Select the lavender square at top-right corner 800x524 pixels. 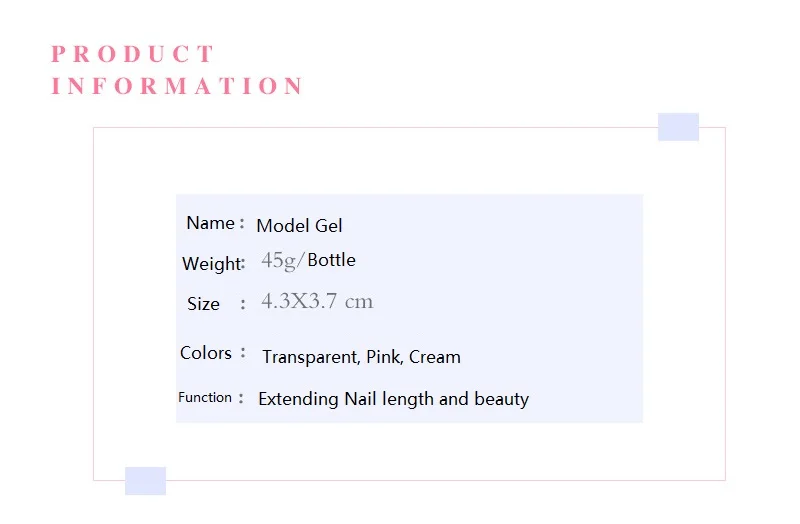[678, 127]
